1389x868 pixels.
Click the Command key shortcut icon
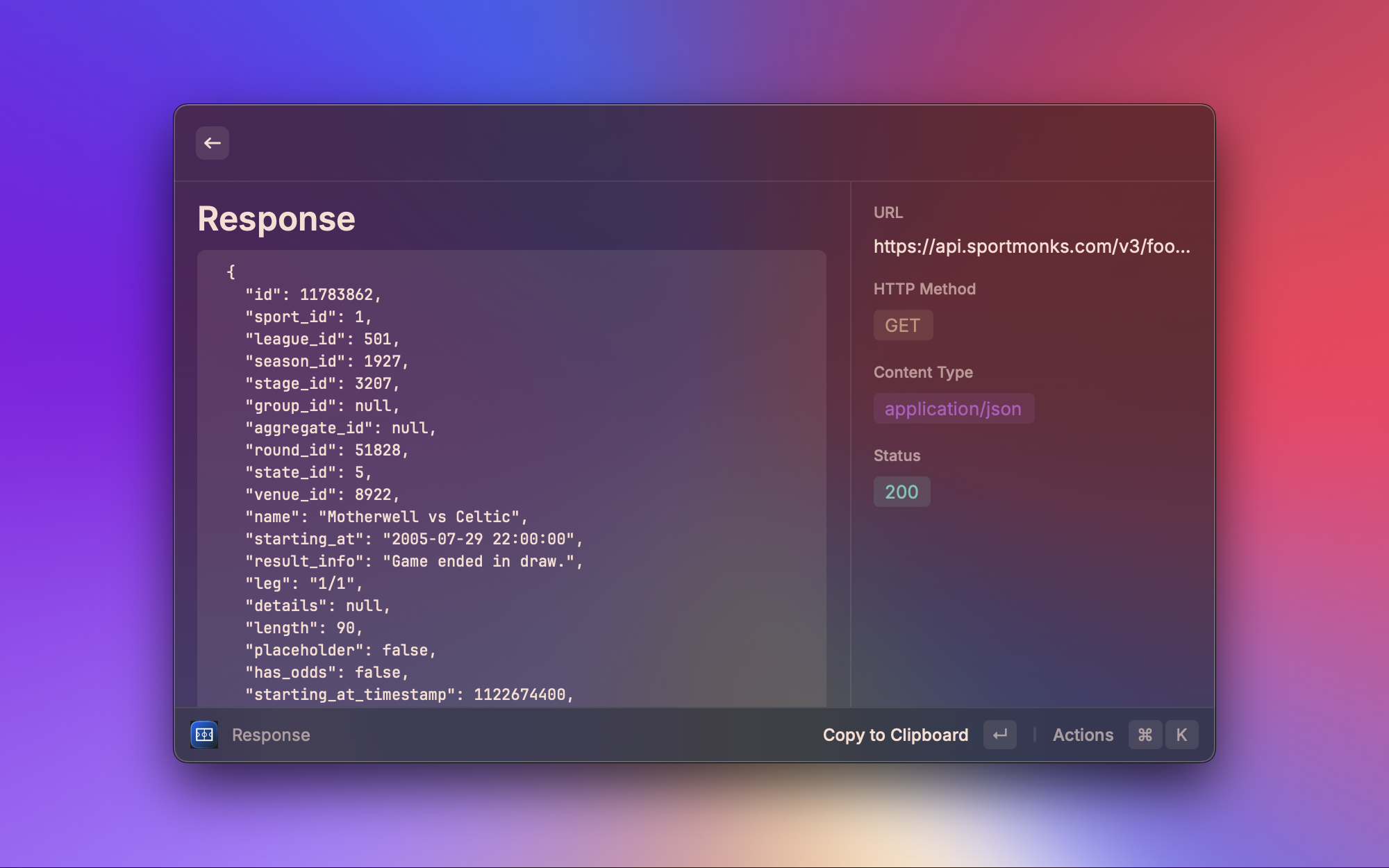pyautogui.click(x=1145, y=735)
